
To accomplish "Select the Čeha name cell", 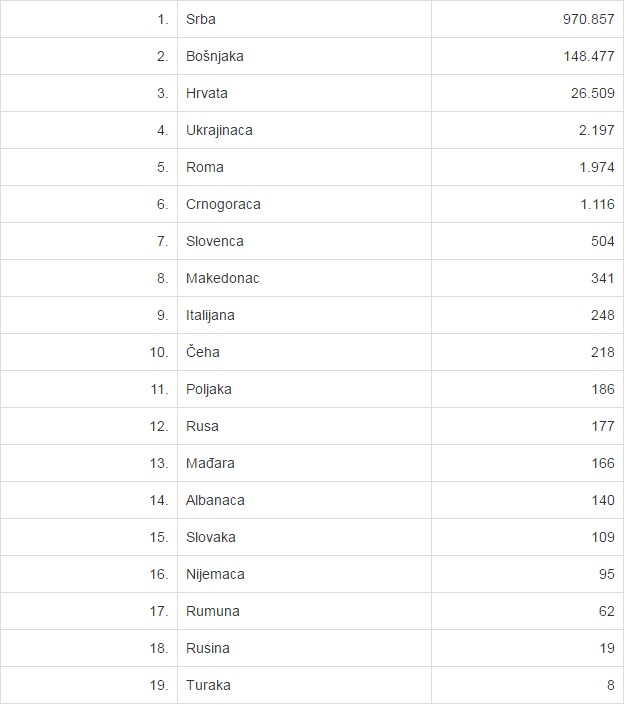I will click(x=203, y=352).
